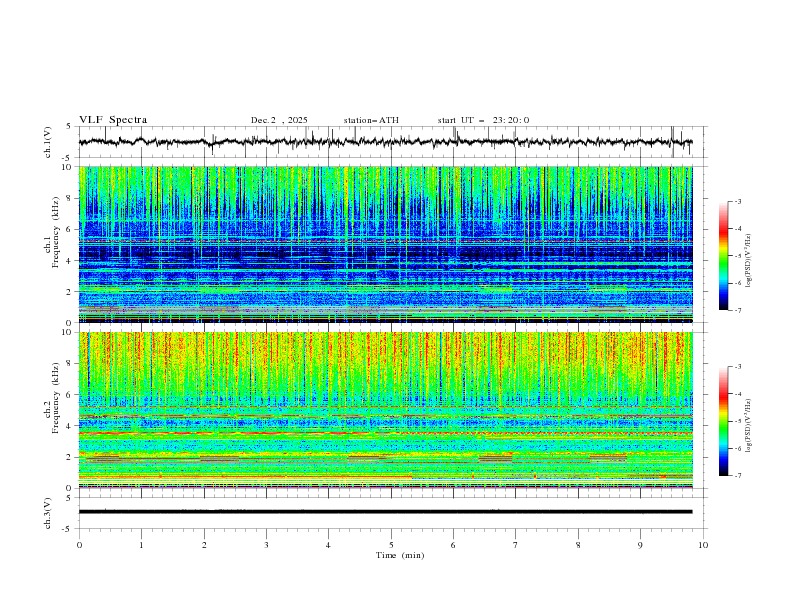The height and width of the screenshot is (612, 792).
Task: Click the lower PSD color scale bar
Action: click(723, 421)
